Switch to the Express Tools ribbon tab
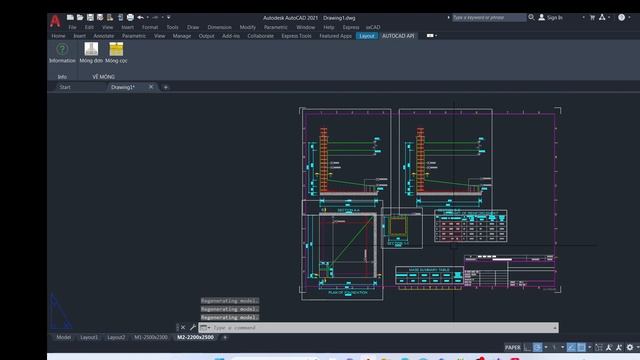 [x=296, y=36]
